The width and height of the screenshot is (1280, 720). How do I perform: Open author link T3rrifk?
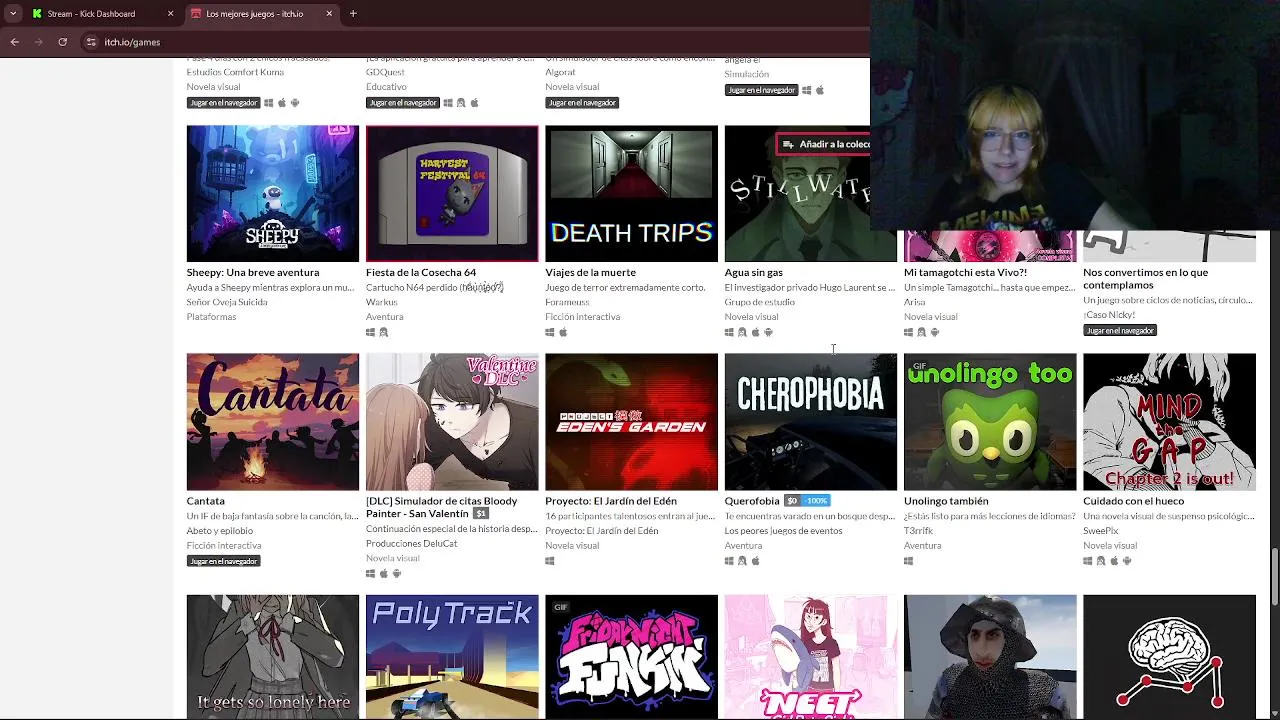click(918, 531)
